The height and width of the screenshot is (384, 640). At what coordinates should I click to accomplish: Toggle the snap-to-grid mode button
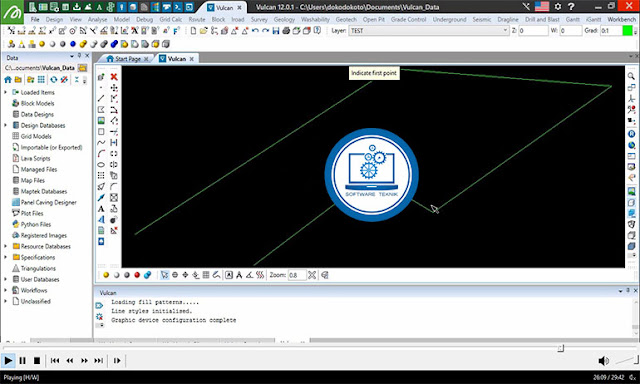click(x=206, y=275)
